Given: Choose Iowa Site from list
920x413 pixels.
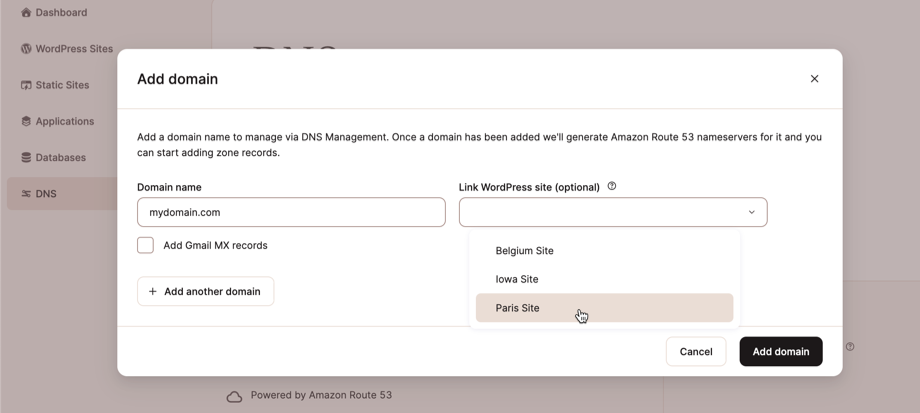Looking at the screenshot, I should point(604,279).
